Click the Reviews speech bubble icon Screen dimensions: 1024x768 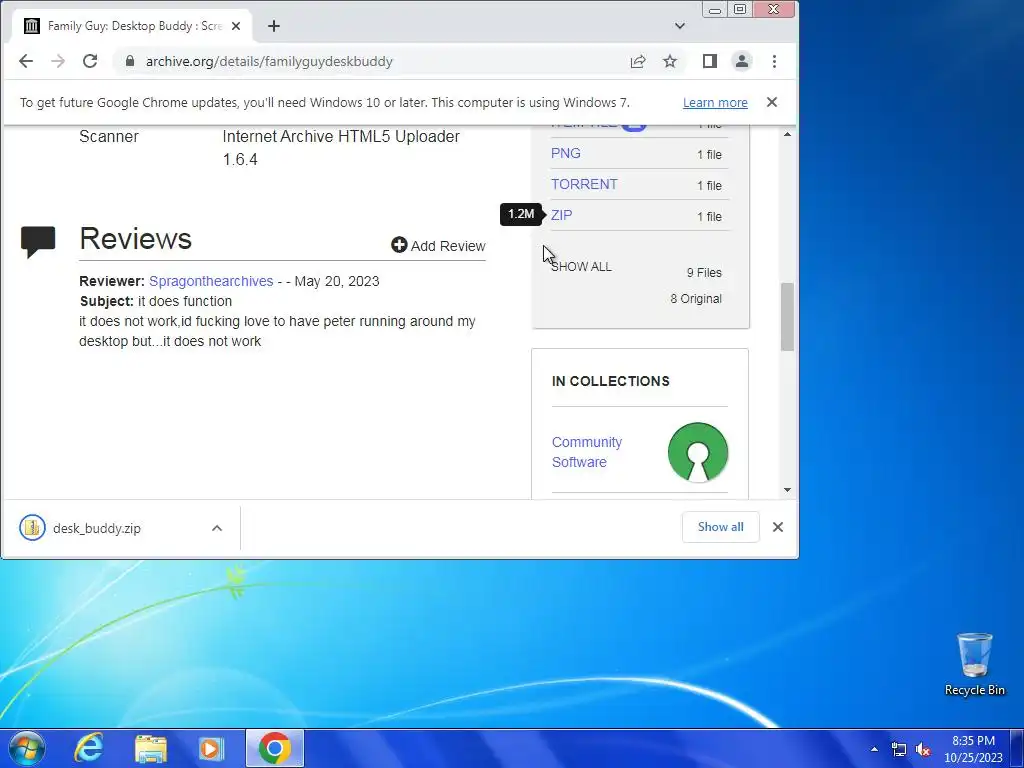pyautogui.click(x=38, y=242)
